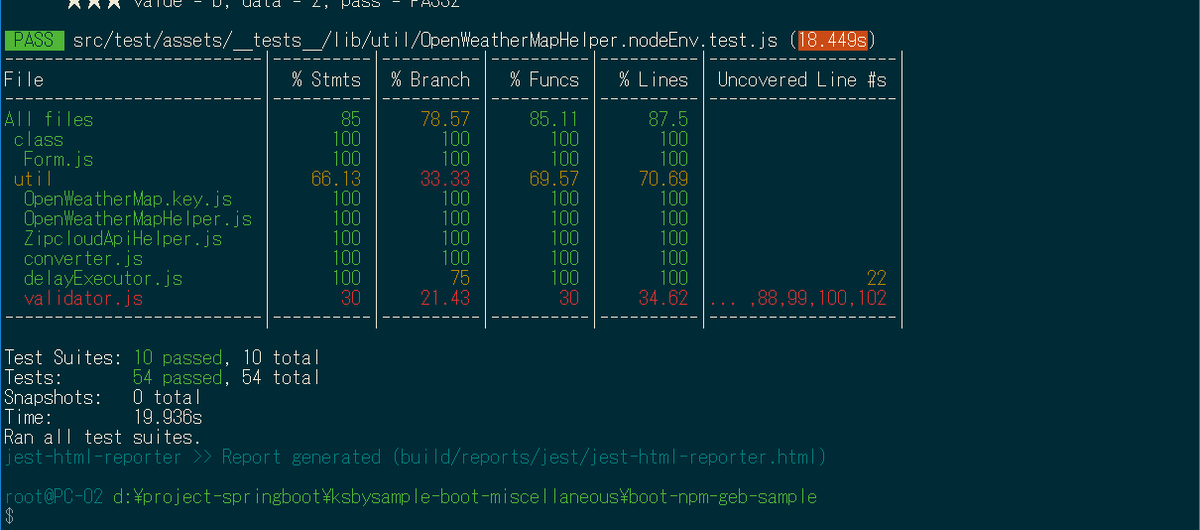Select the validator.js row label
1200x530 pixels.
83,299
